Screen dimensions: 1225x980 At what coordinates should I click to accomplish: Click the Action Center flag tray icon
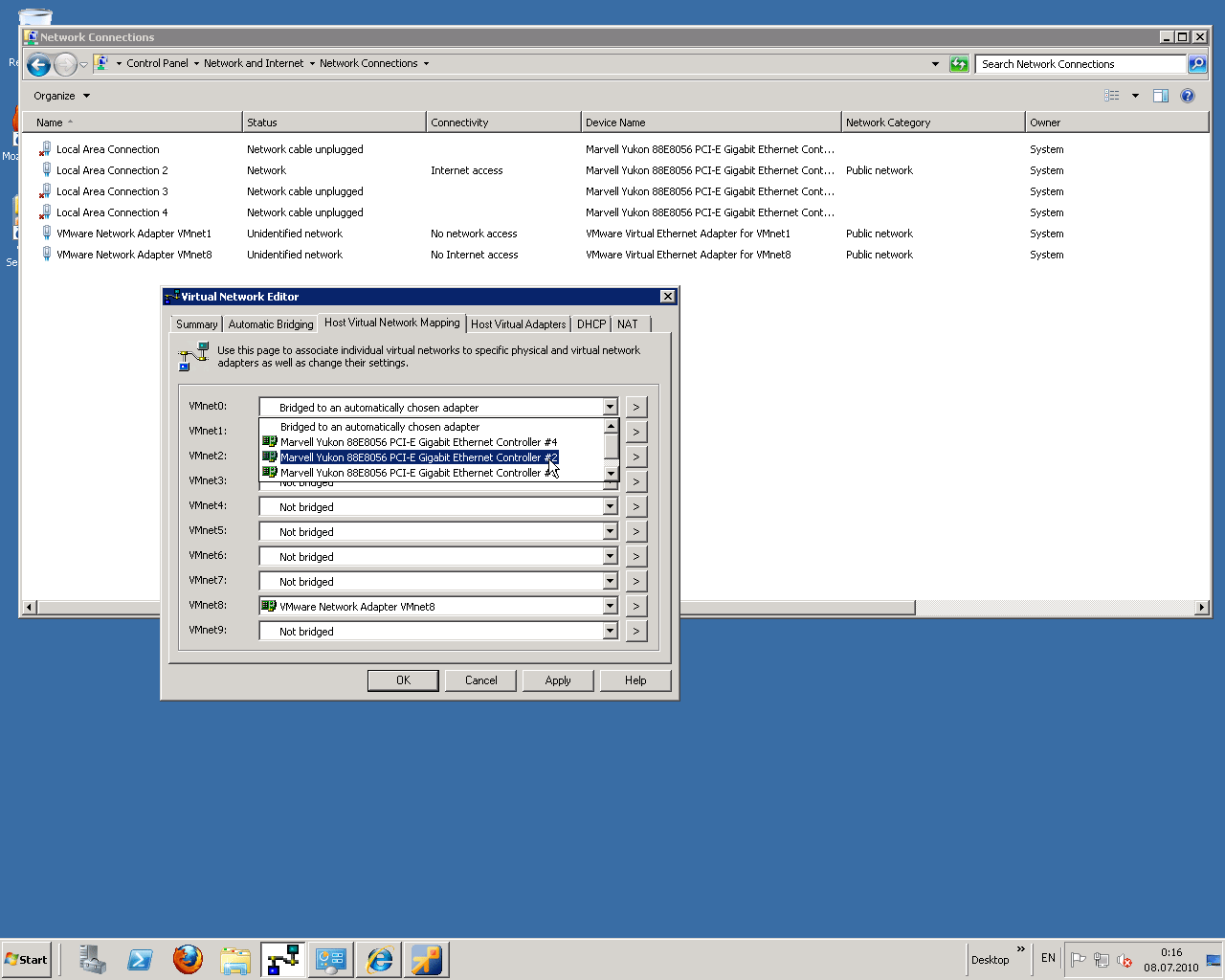point(1079,960)
